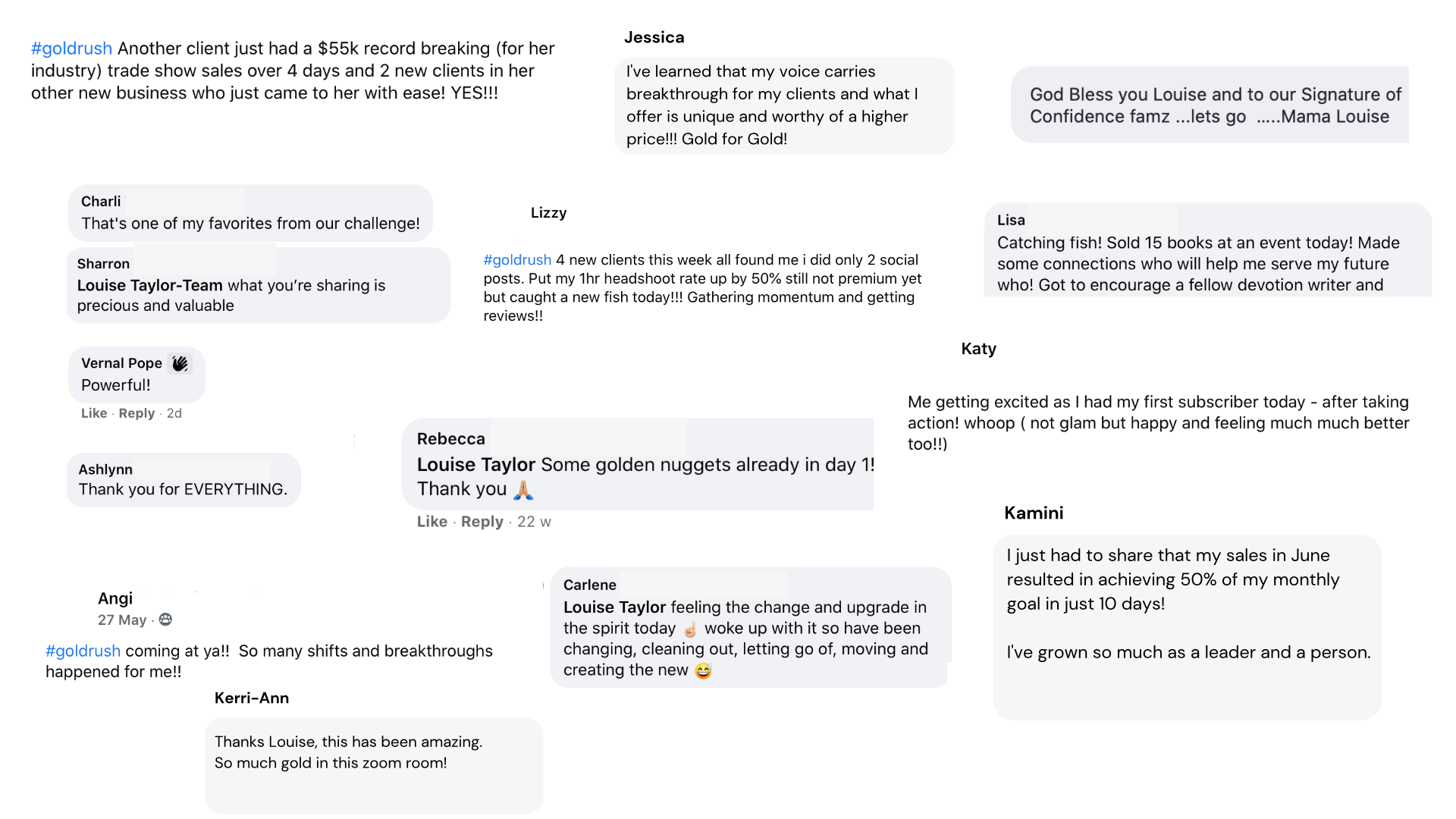Viewport: 1456px width, 819px height.
Task: Click the waving hand badge beside Vernal Pope
Action: click(180, 364)
